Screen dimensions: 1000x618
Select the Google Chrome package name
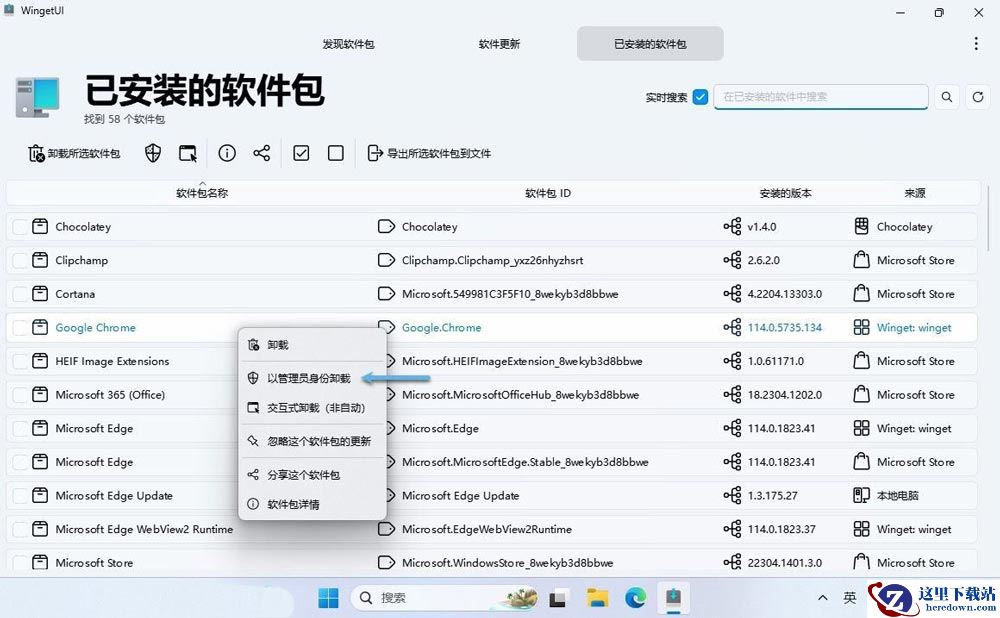pyautogui.click(x=95, y=328)
